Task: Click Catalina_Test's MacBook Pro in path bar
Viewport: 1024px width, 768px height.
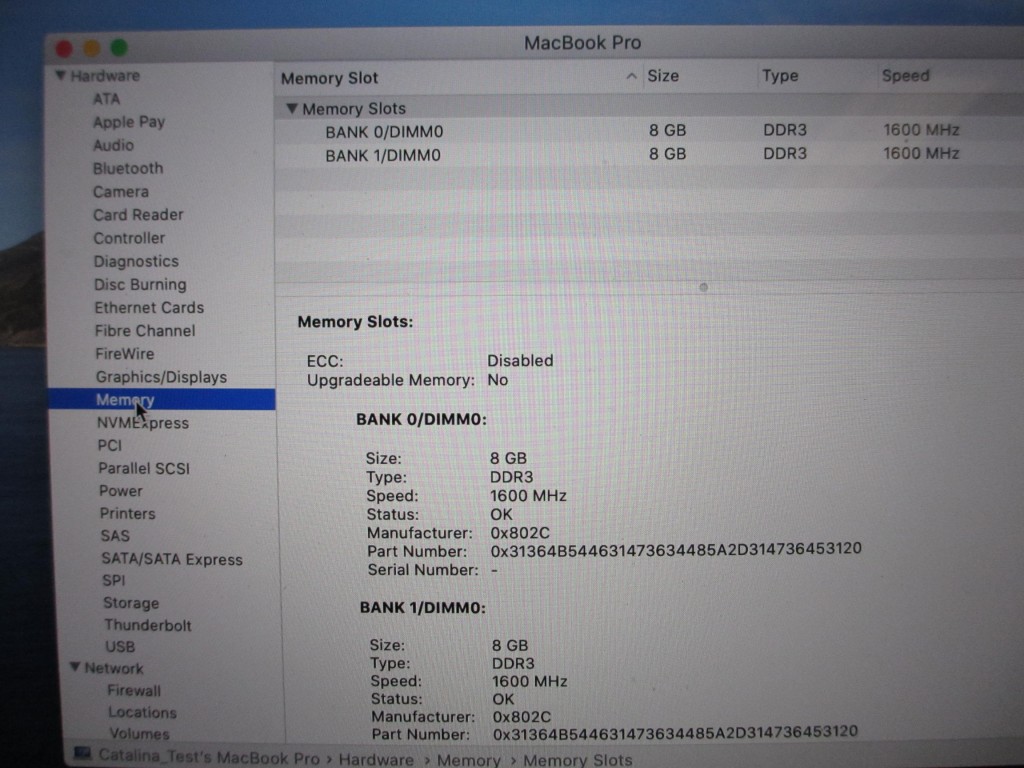Action: [209, 758]
